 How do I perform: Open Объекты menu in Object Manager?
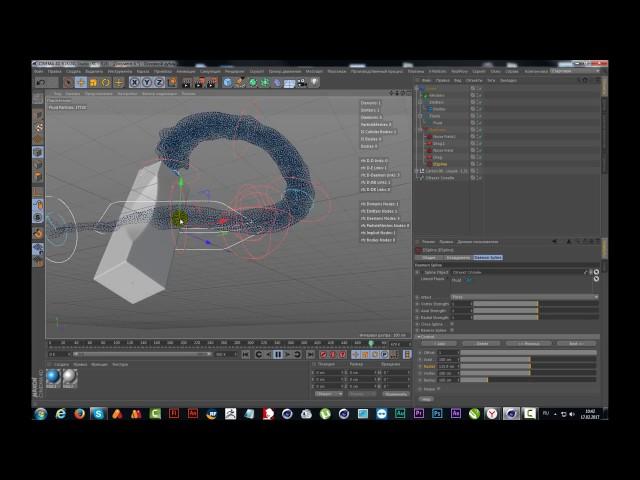tap(474, 80)
